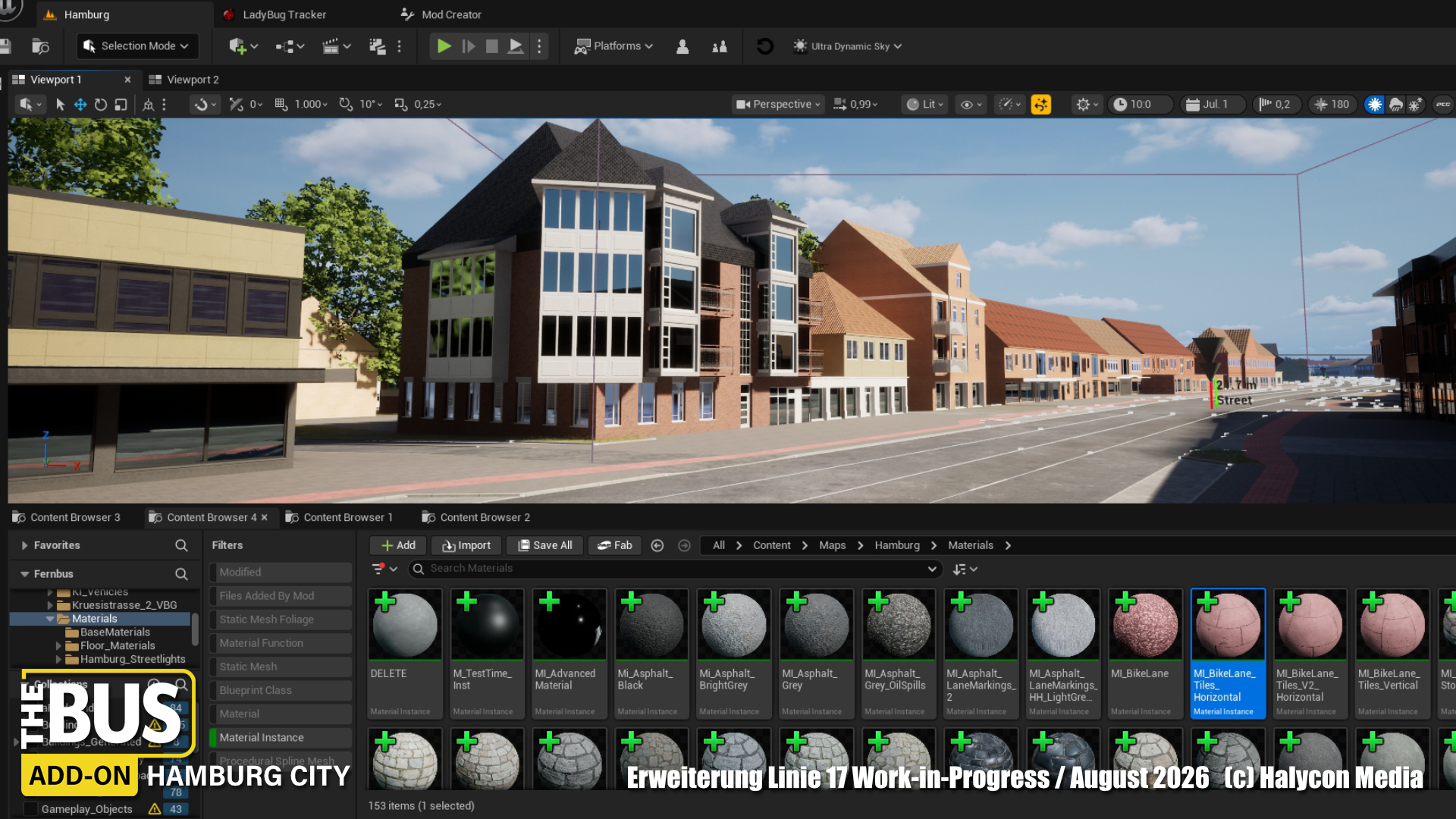Click the Advance frame icon in play controls
This screenshot has width=1456, height=819.
click(x=469, y=46)
